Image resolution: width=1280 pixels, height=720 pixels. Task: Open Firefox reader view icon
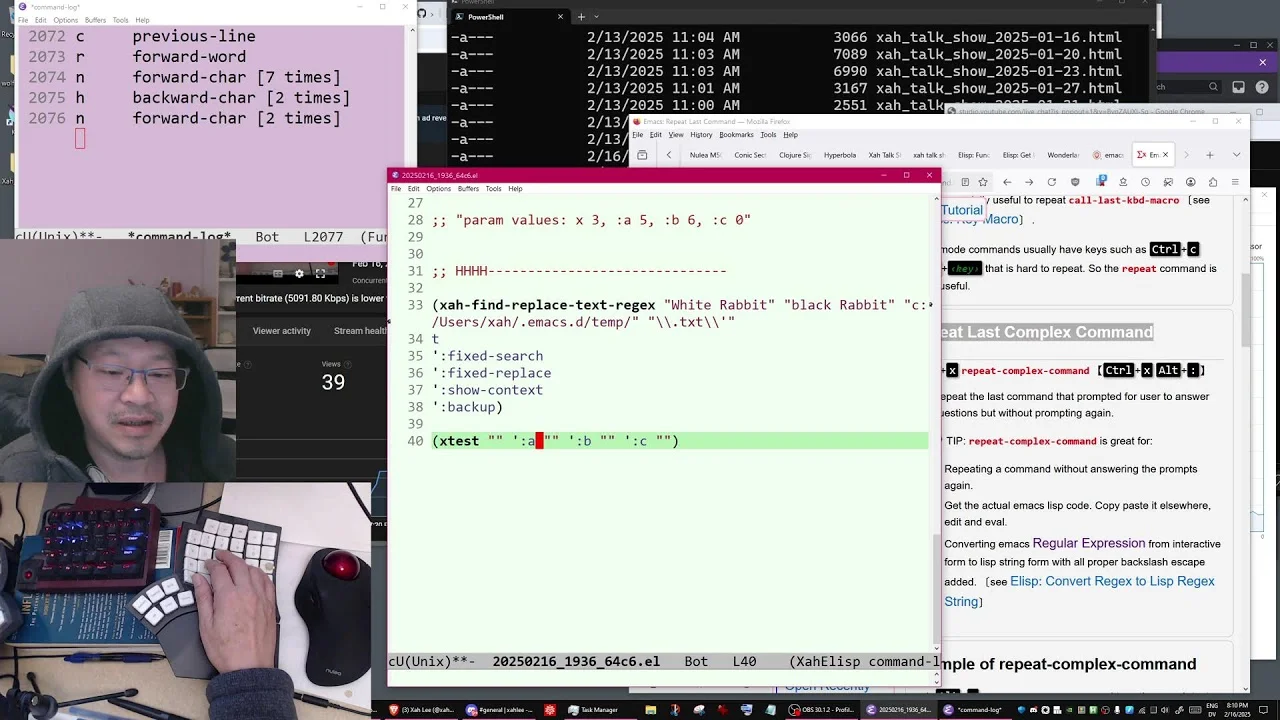(965, 182)
